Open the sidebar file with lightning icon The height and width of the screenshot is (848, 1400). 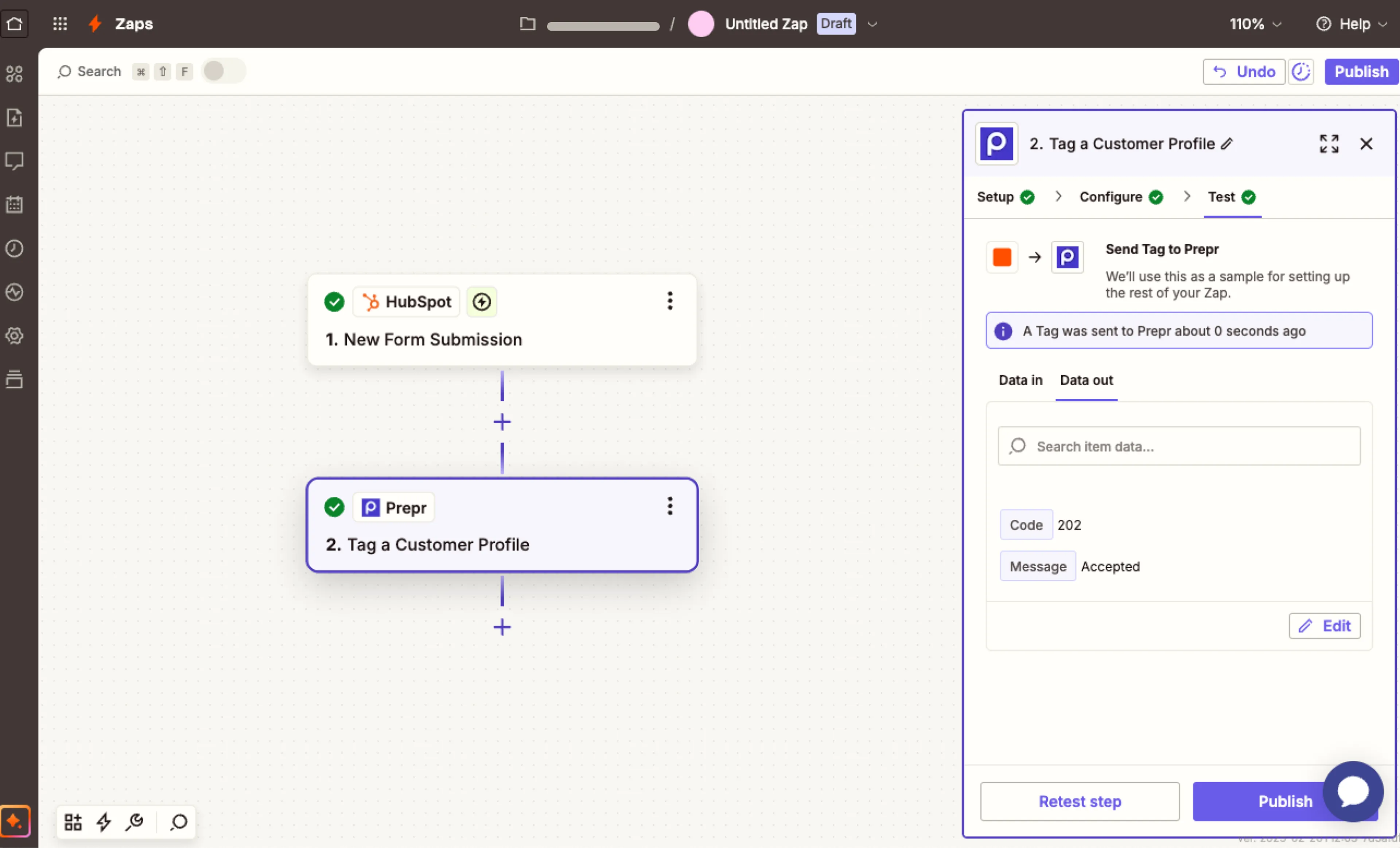tap(14, 117)
